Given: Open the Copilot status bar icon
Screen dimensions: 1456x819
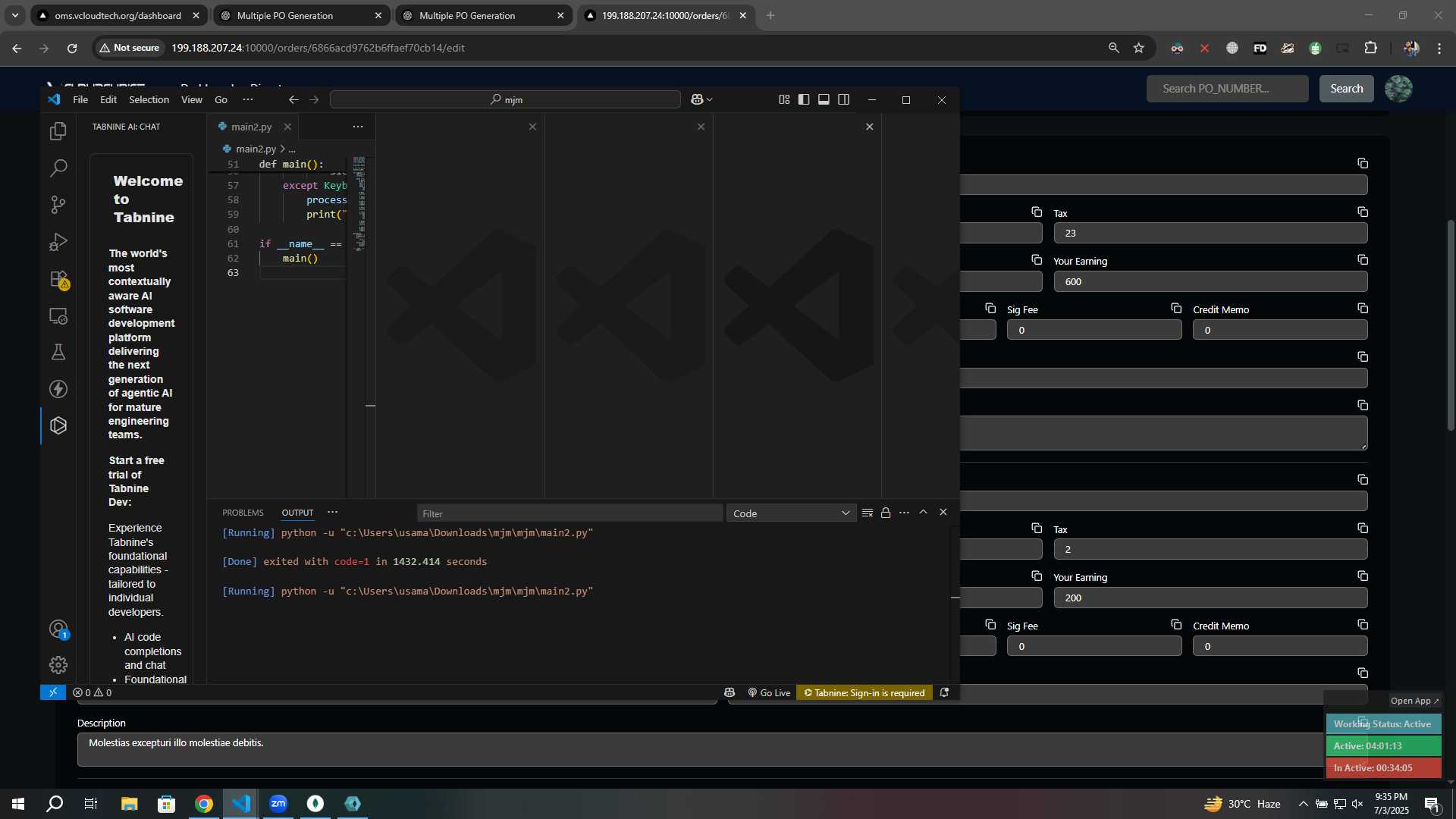Looking at the screenshot, I should pyautogui.click(x=730, y=692).
